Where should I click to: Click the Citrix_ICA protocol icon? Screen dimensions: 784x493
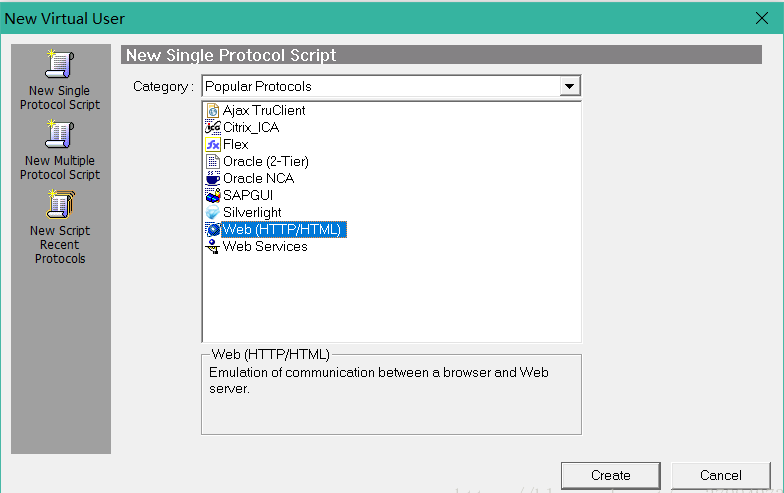(x=212, y=128)
